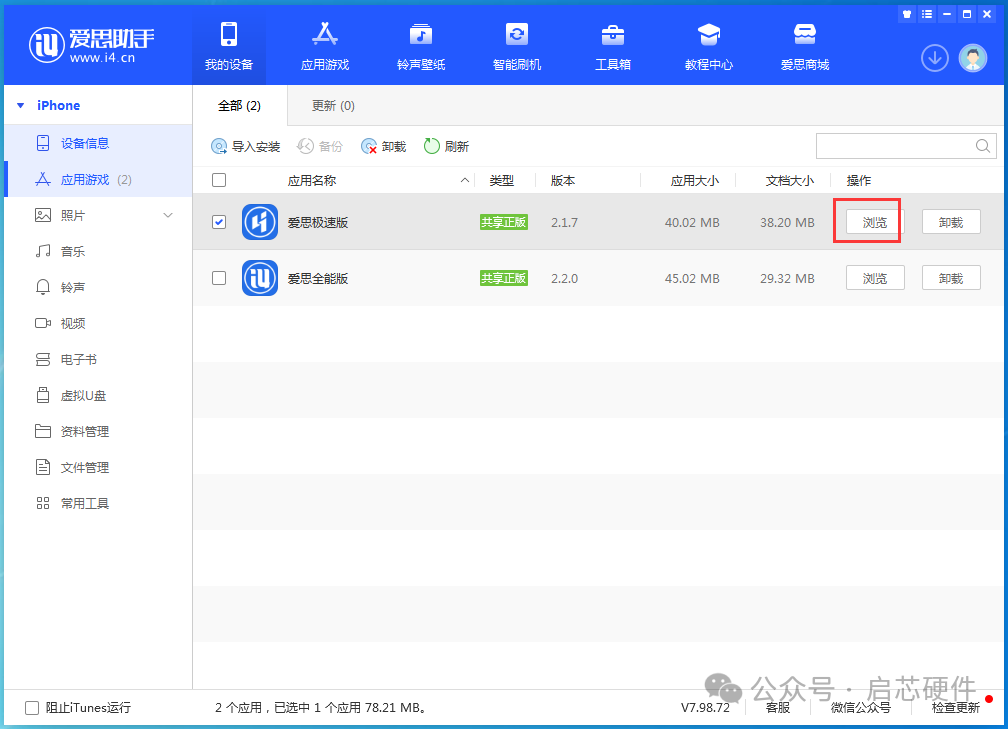Image resolution: width=1008 pixels, height=729 pixels.
Task: Click version 2.1.7 cell
Action: (x=564, y=222)
